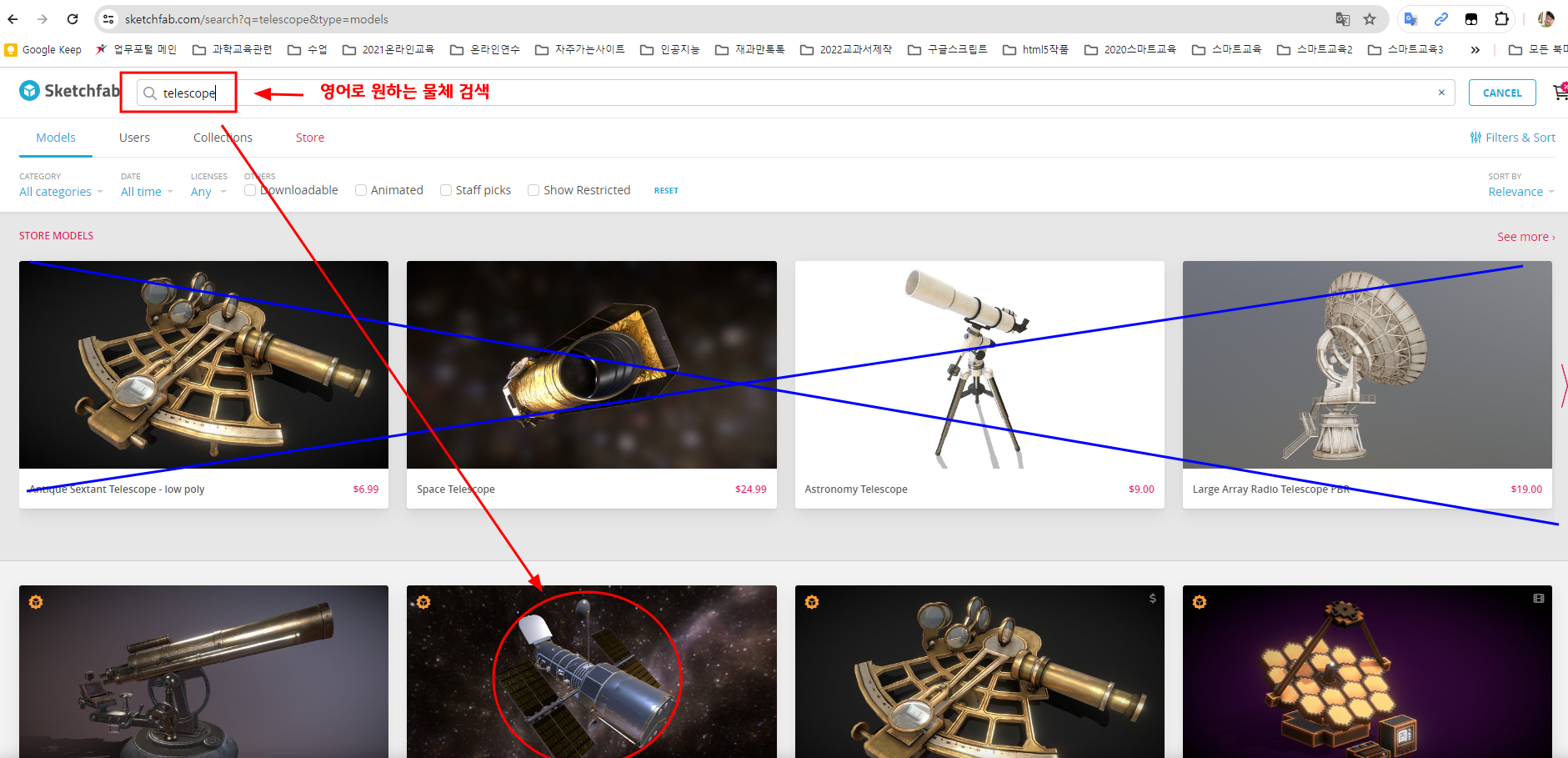Open Filters & Sort panel

pos(1513,138)
